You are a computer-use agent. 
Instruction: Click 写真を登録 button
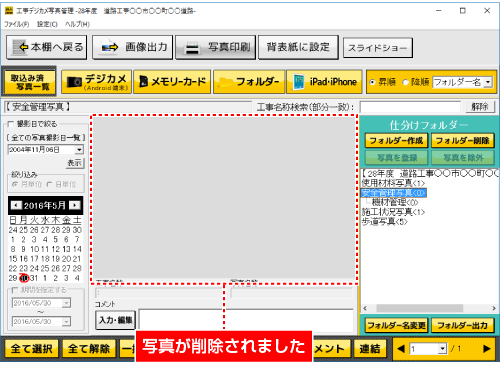pyautogui.click(x=396, y=158)
